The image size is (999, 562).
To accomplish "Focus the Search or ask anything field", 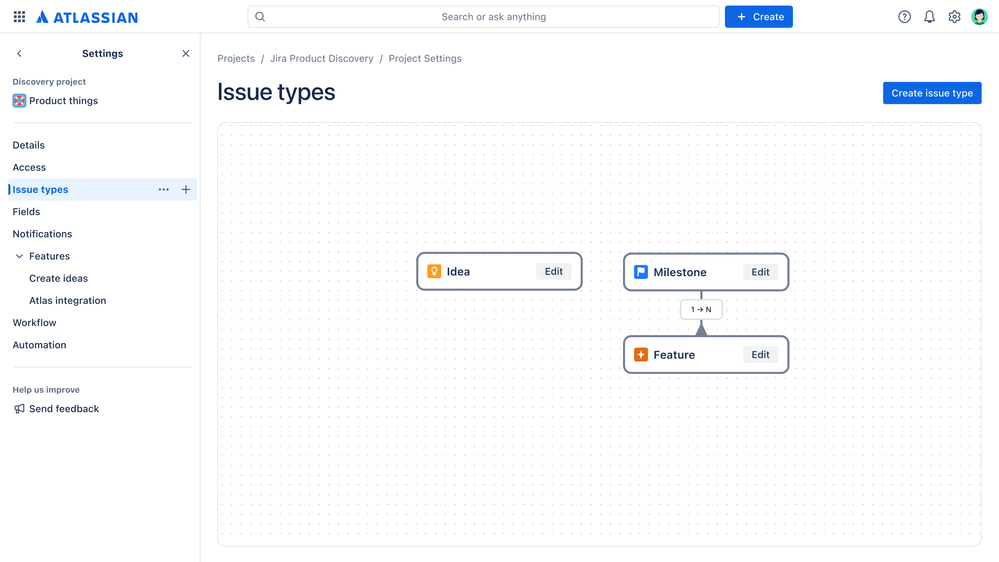I will click(484, 17).
